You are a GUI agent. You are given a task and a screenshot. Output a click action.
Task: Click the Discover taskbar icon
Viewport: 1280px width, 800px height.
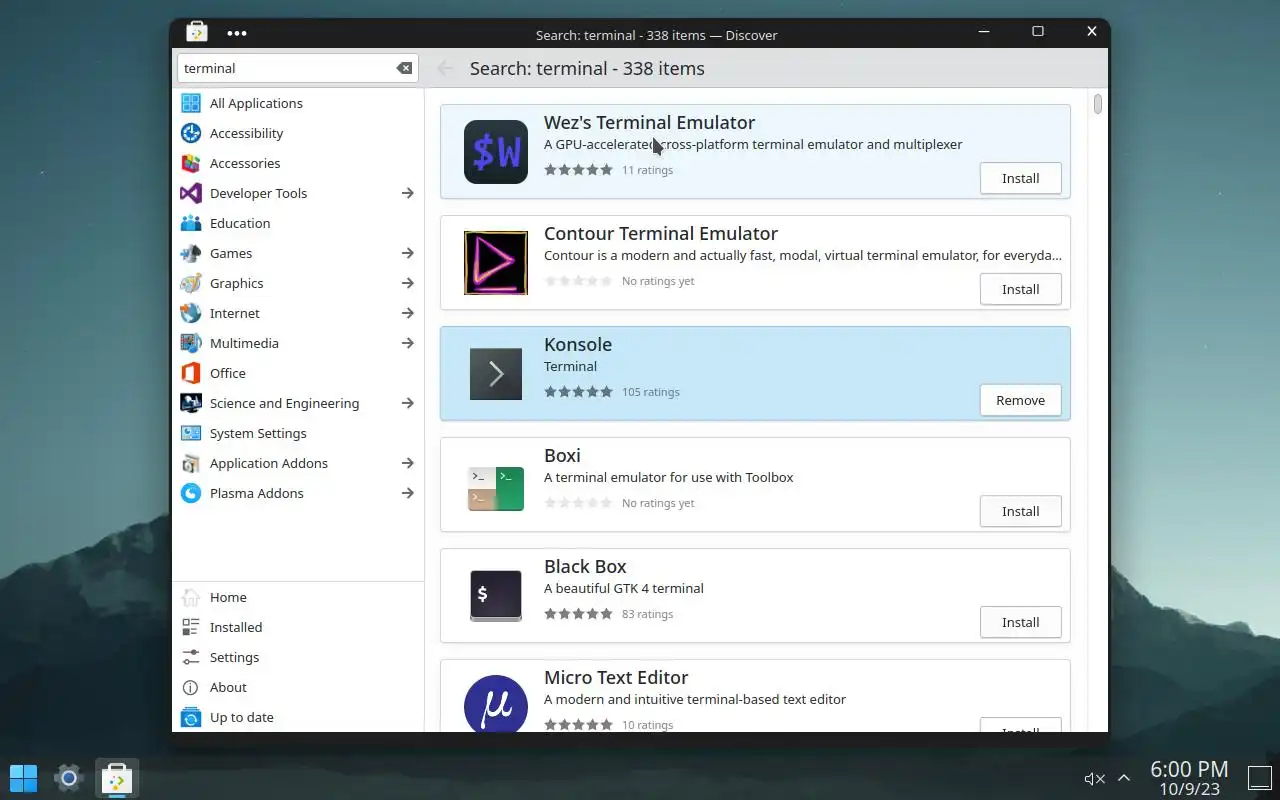click(x=117, y=778)
